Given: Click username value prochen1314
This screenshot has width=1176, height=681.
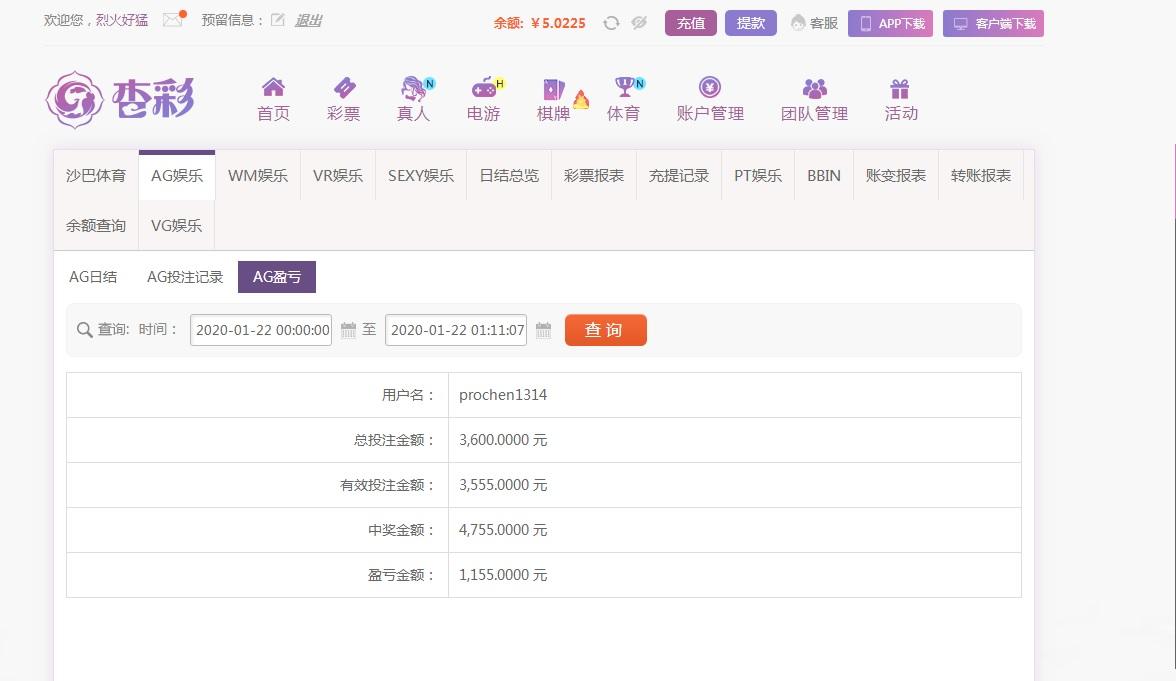Looking at the screenshot, I should click(x=503, y=394).
